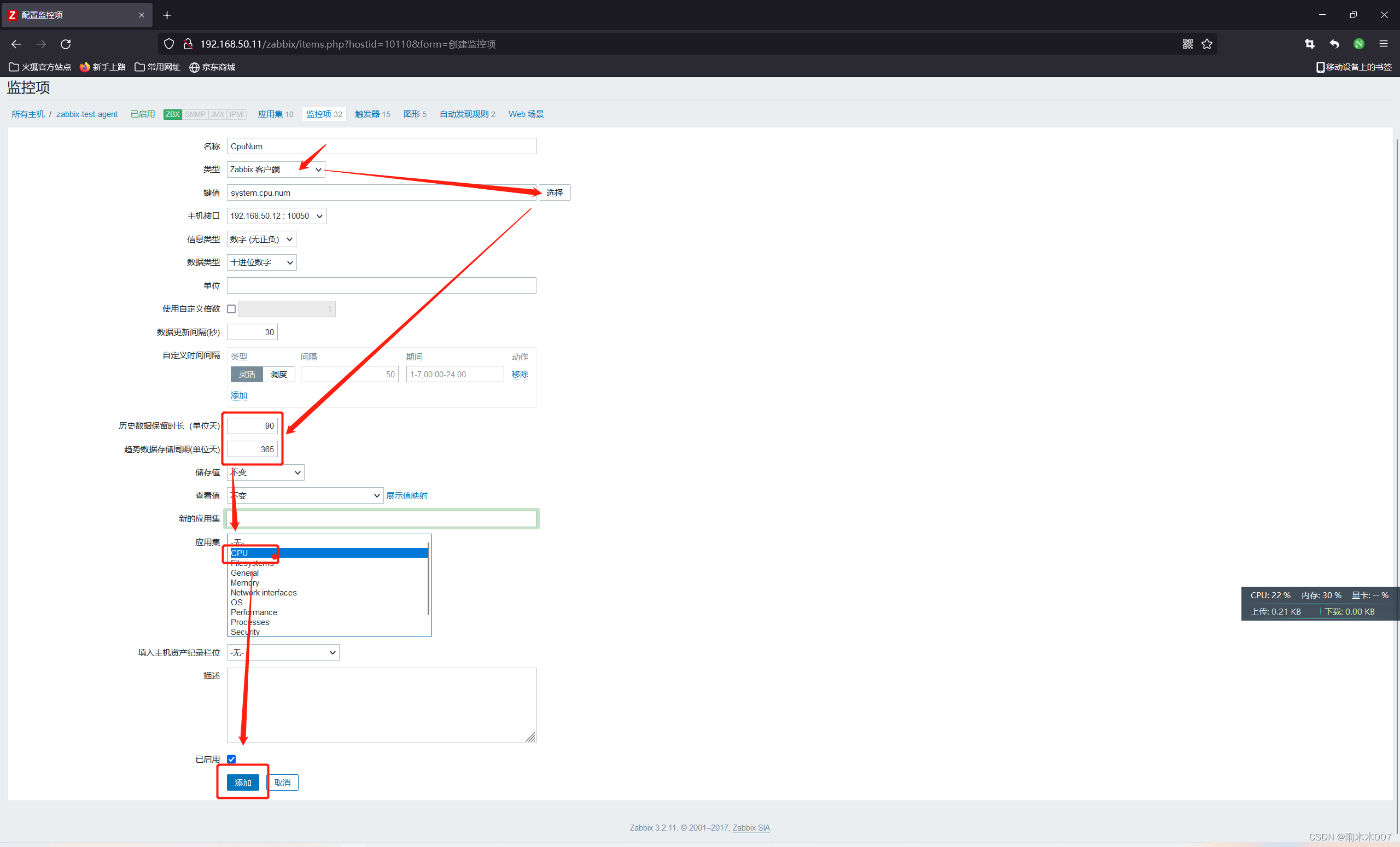Image resolution: width=1400 pixels, height=847 pixels.
Task: Click the 名称 field containing CpuNum
Action: click(381, 146)
